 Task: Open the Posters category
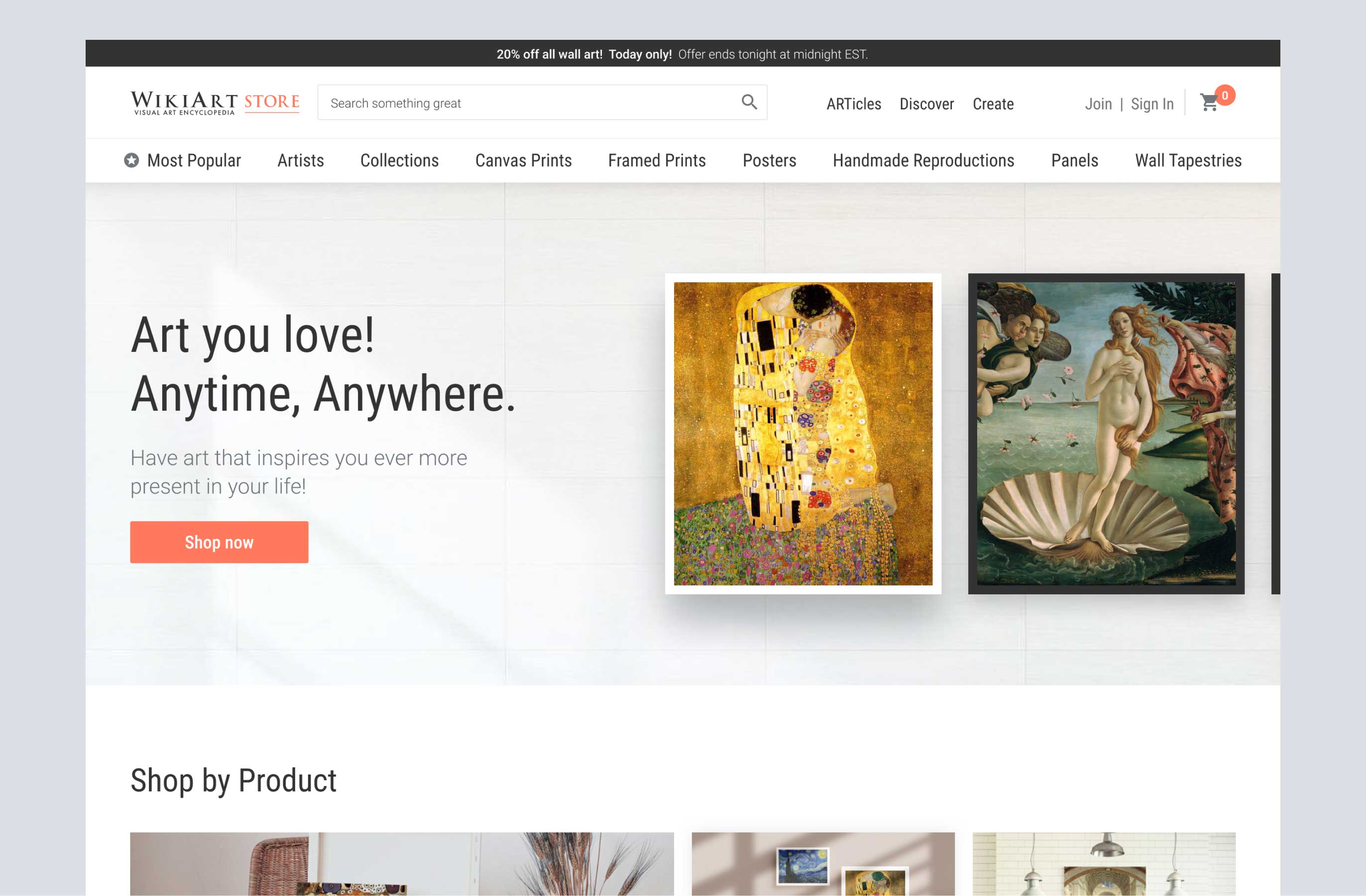[x=769, y=161]
